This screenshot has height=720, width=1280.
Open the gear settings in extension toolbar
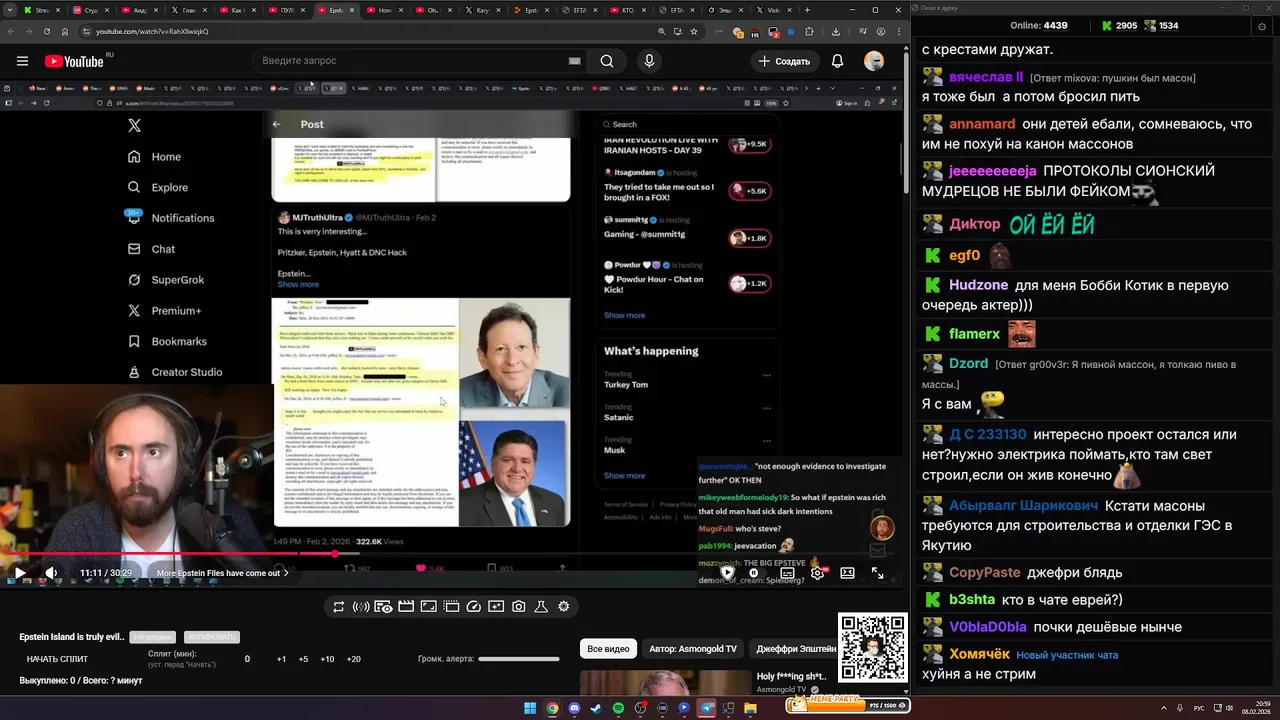(564, 606)
